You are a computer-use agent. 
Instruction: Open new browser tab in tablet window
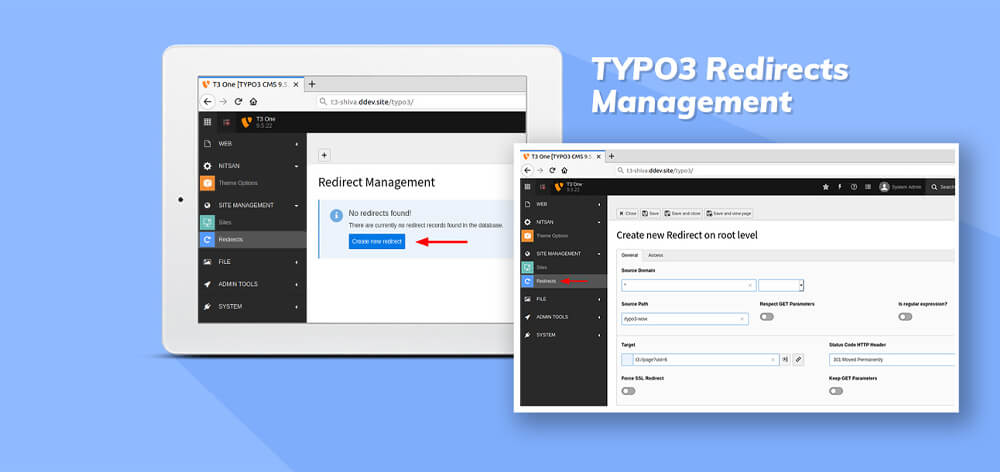[x=312, y=84]
